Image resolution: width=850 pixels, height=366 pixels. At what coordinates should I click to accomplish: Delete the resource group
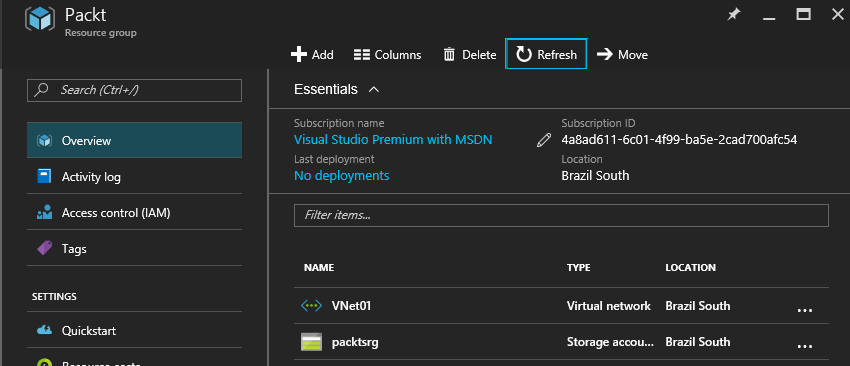(469, 55)
